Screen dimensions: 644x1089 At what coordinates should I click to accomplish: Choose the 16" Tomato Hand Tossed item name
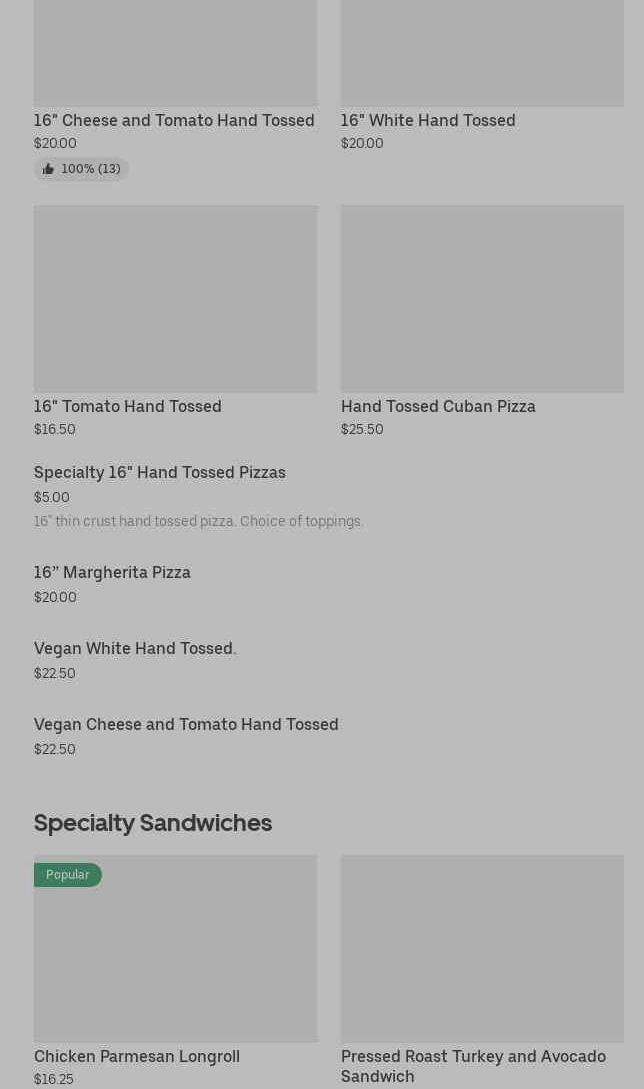point(128,406)
